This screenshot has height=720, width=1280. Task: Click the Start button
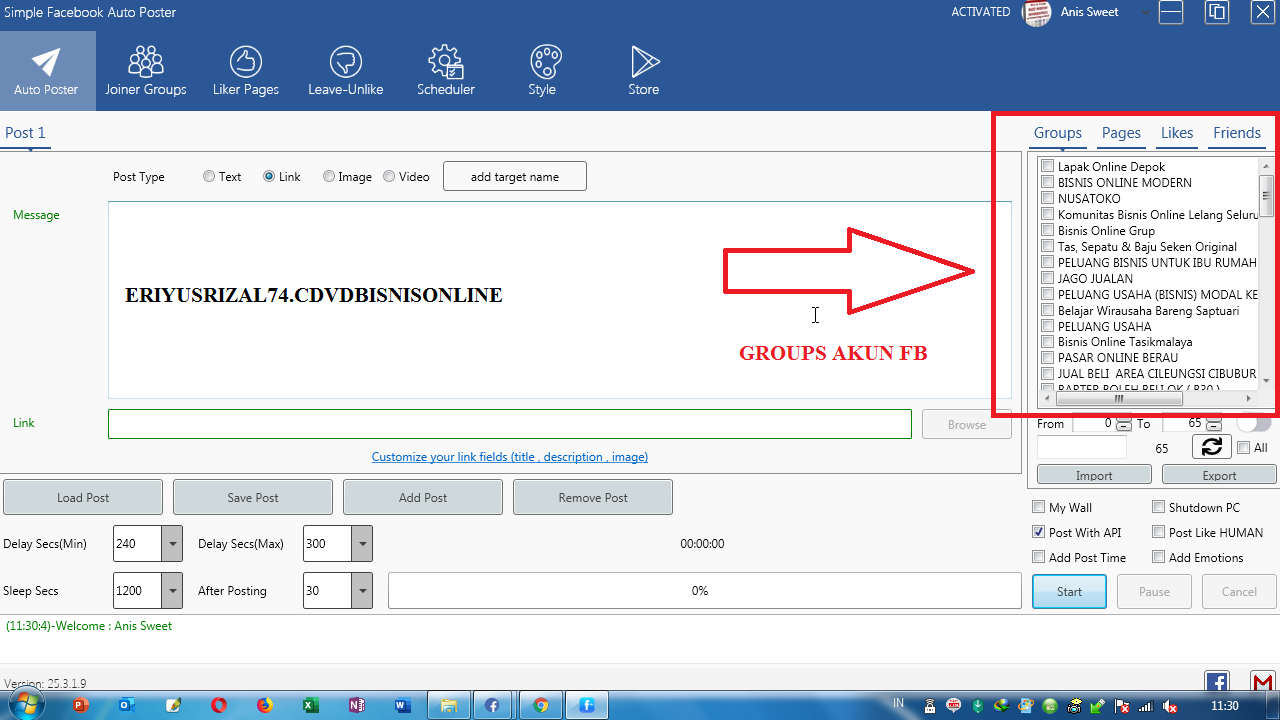(x=1069, y=591)
